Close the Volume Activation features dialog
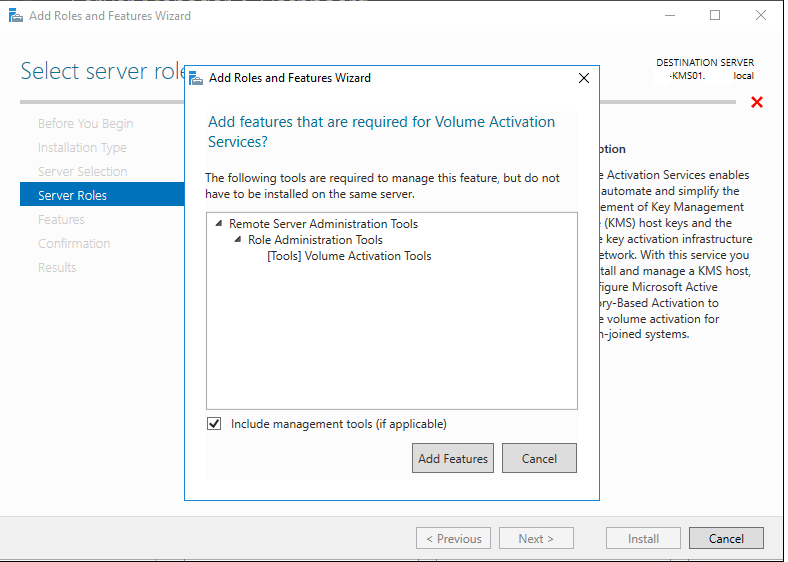This screenshot has height=562, width=788. tap(584, 78)
